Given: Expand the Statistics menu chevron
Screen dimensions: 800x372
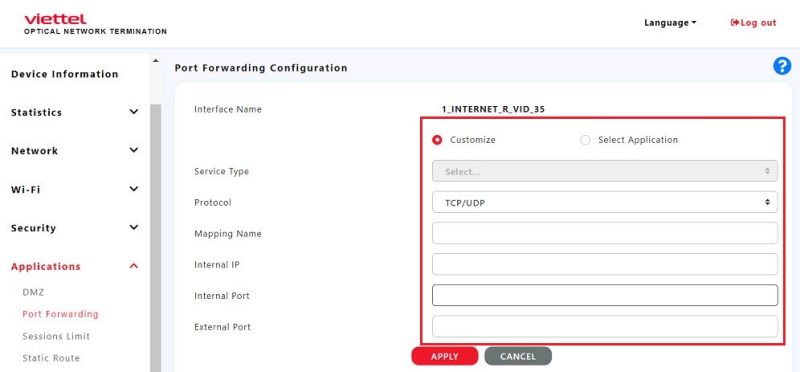Looking at the screenshot, I should pyautogui.click(x=134, y=112).
